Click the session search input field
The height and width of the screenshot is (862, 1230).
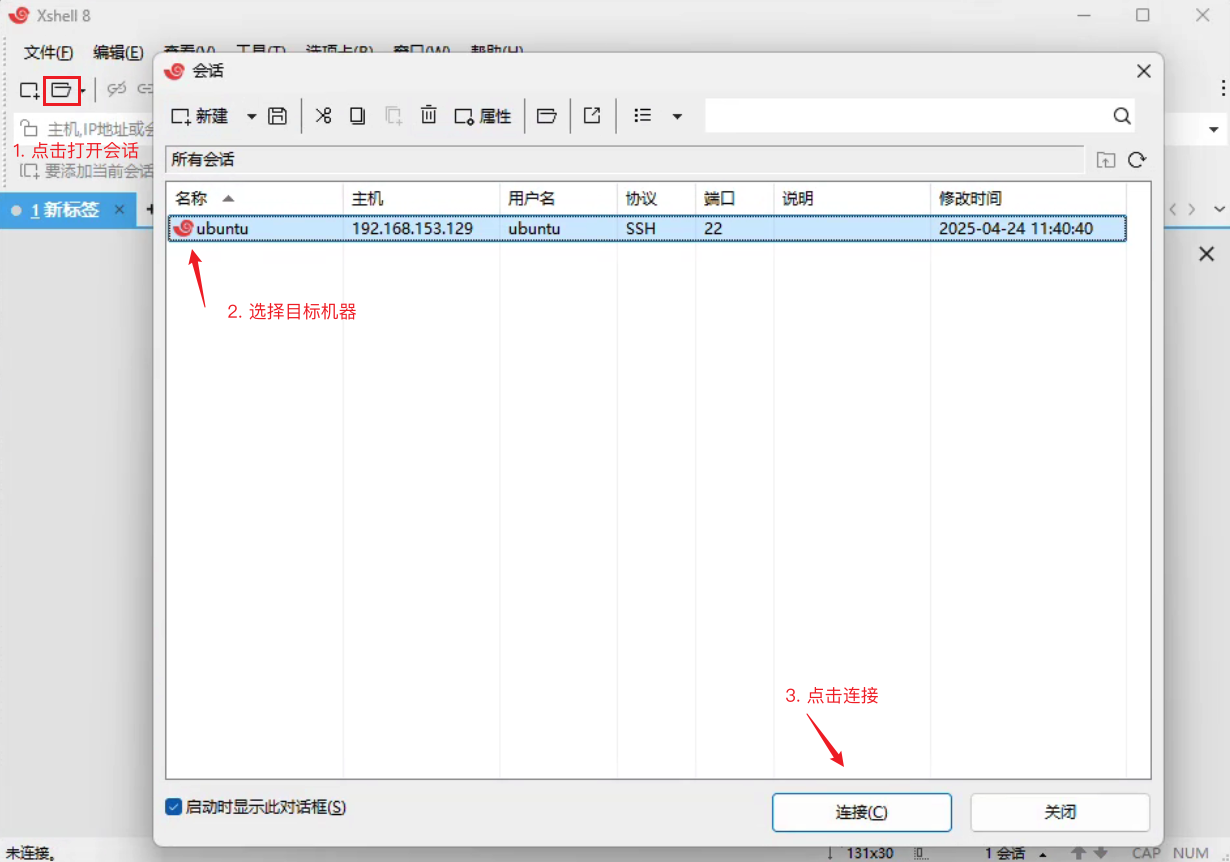coord(905,116)
